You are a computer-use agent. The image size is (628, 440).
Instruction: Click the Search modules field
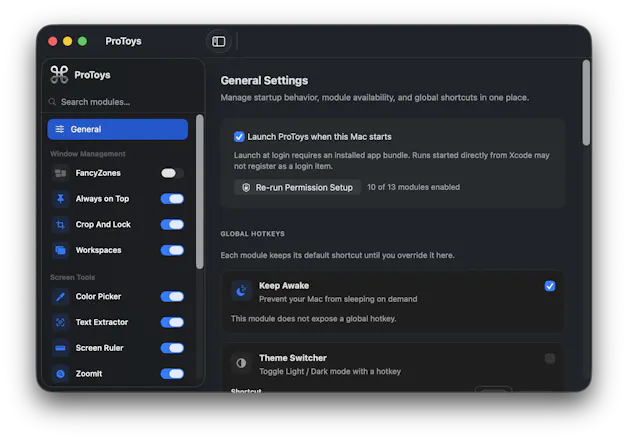click(x=118, y=102)
